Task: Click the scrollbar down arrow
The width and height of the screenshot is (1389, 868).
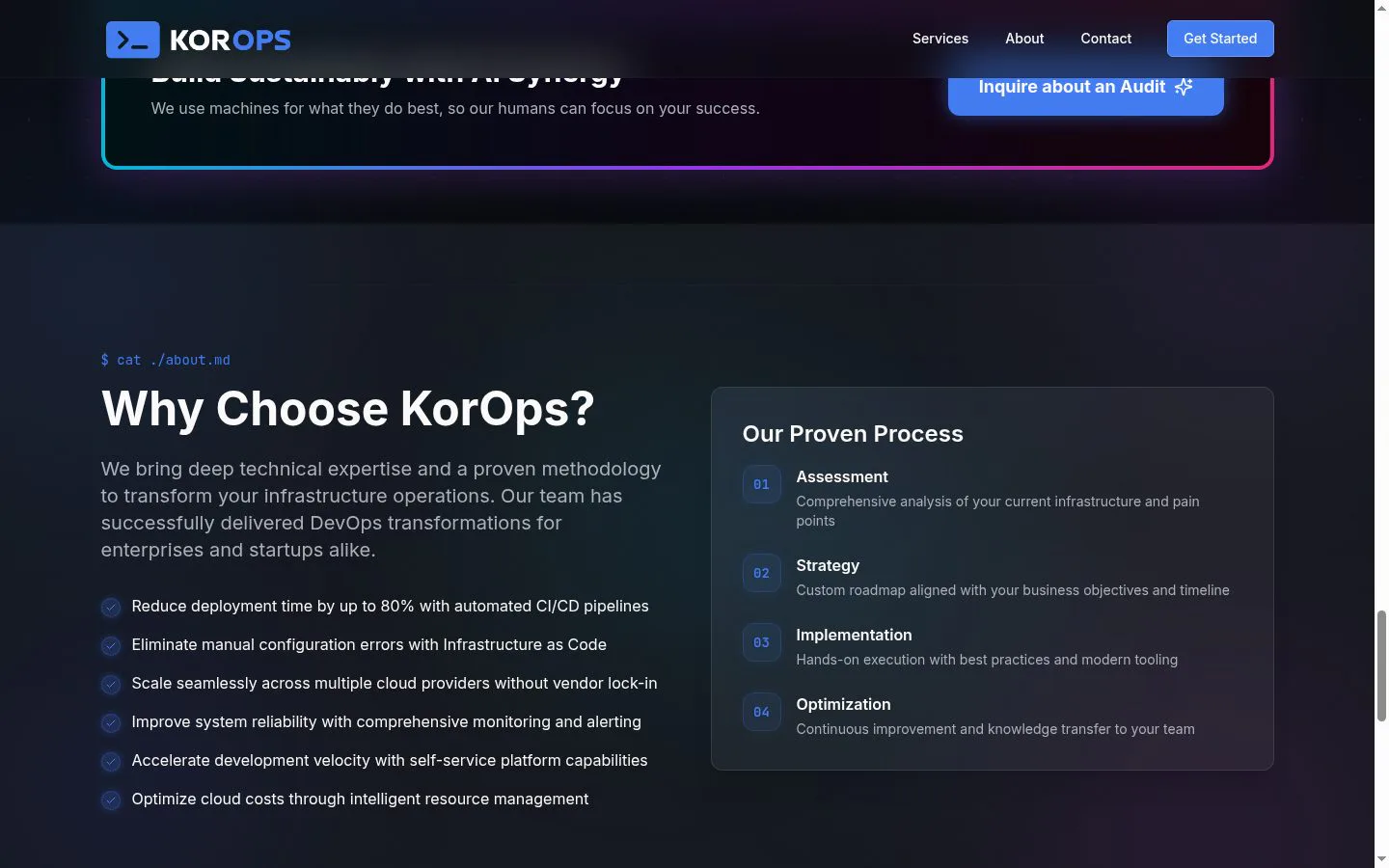Action: 1381,859
